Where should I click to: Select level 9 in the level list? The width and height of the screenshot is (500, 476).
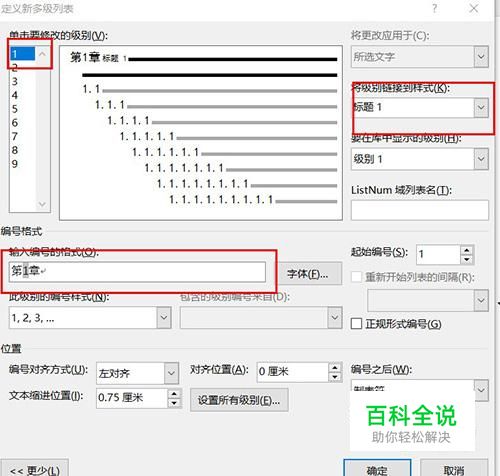(15, 164)
